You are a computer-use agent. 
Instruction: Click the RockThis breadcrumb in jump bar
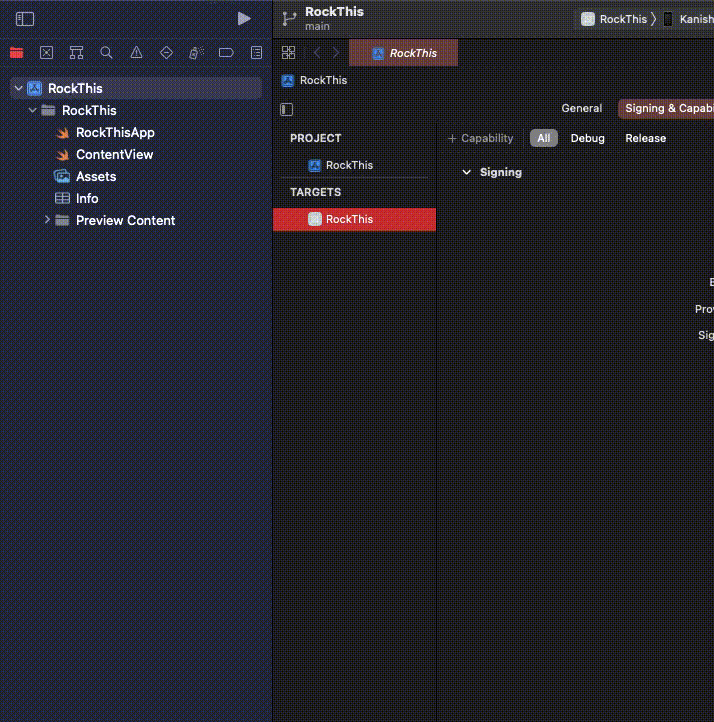point(314,81)
